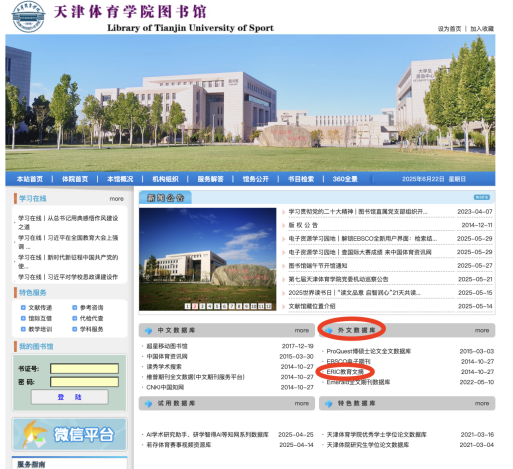Viewport: 513px width, 469px height.
Task: Open 本馆概况 in navigation bar
Action: (x=120, y=179)
